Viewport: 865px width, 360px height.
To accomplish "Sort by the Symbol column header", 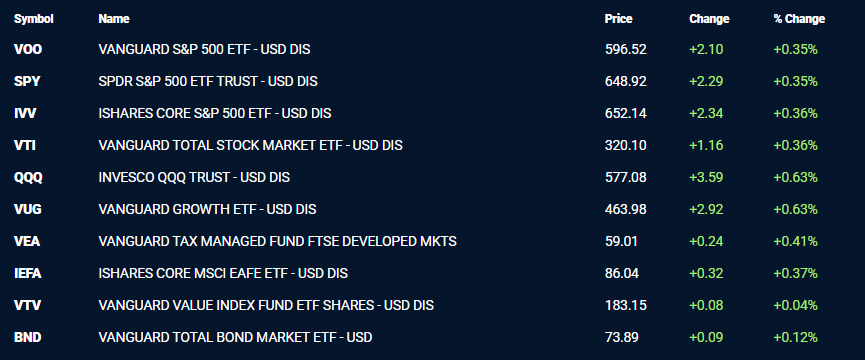I will pyautogui.click(x=34, y=19).
